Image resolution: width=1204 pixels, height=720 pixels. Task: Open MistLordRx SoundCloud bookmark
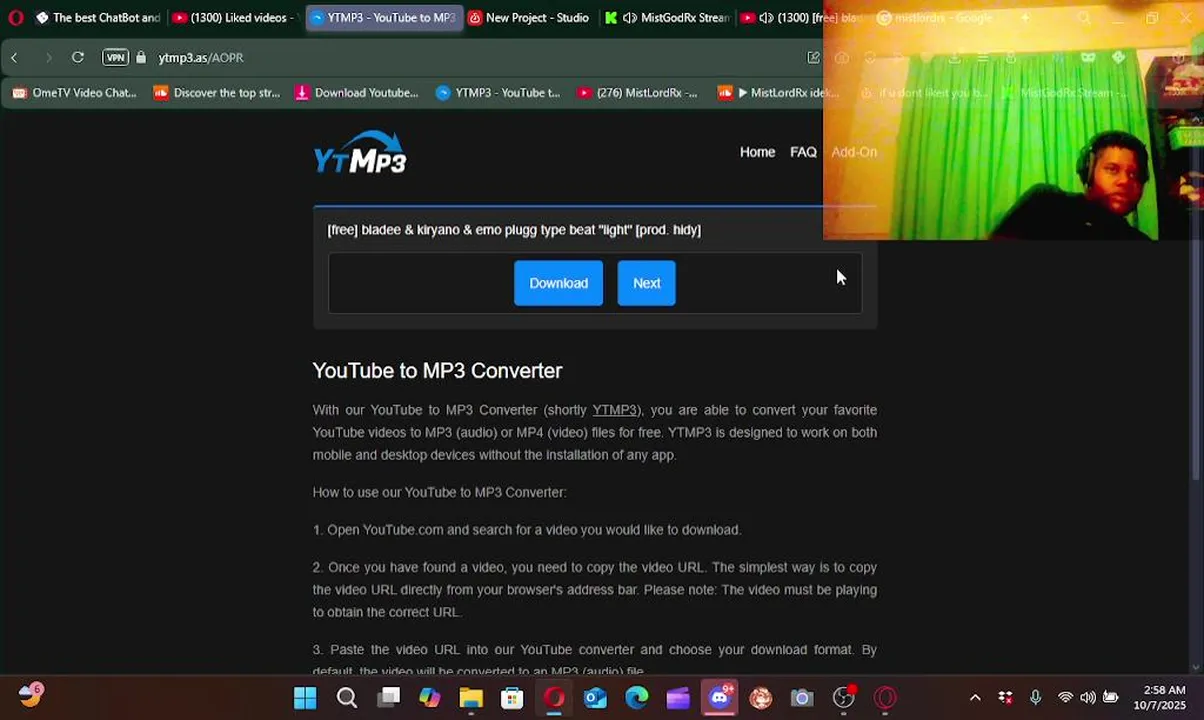click(778, 93)
